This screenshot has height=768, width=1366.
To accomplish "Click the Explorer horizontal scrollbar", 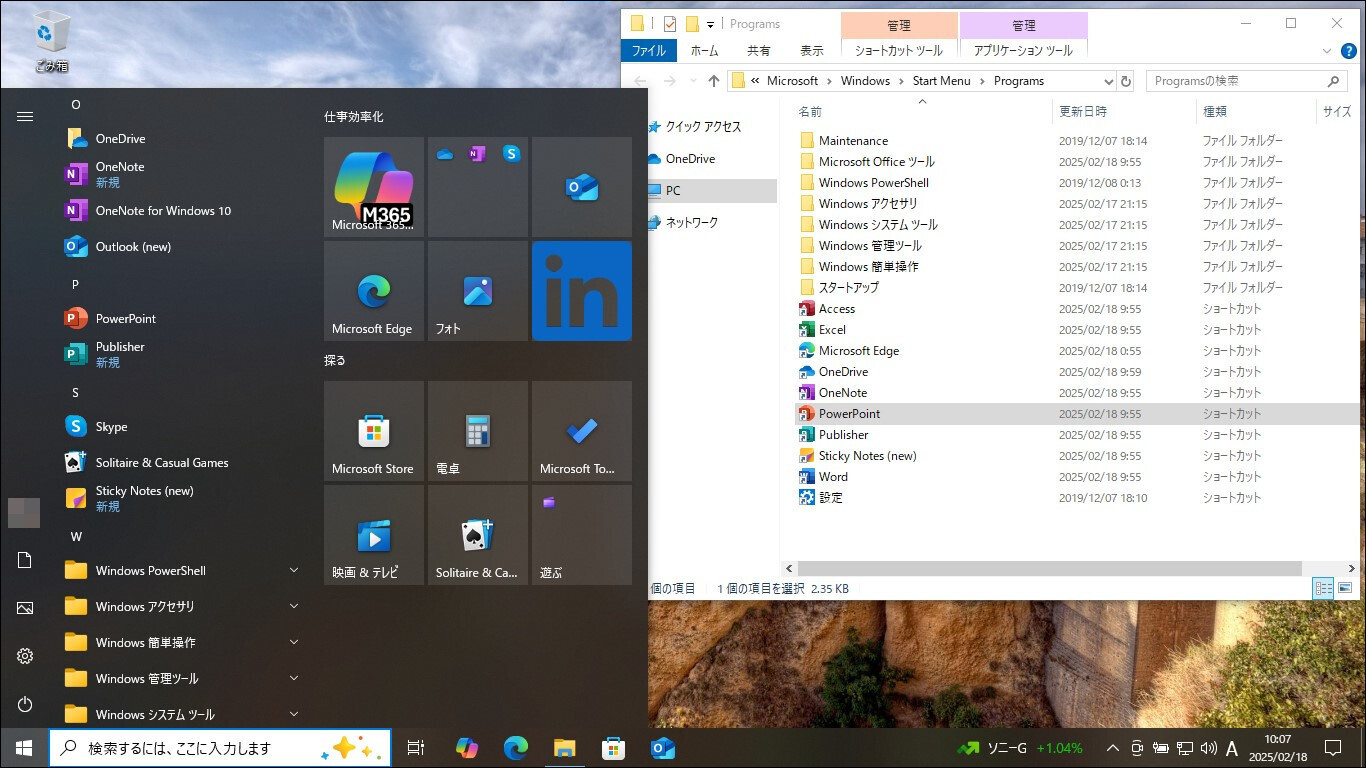I will pyautogui.click(x=1049, y=568).
